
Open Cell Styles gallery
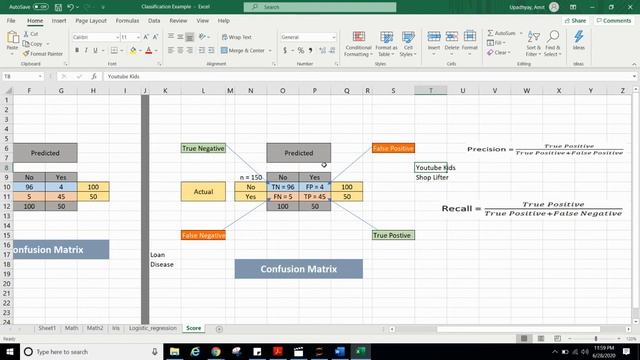click(x=408, y=44)
